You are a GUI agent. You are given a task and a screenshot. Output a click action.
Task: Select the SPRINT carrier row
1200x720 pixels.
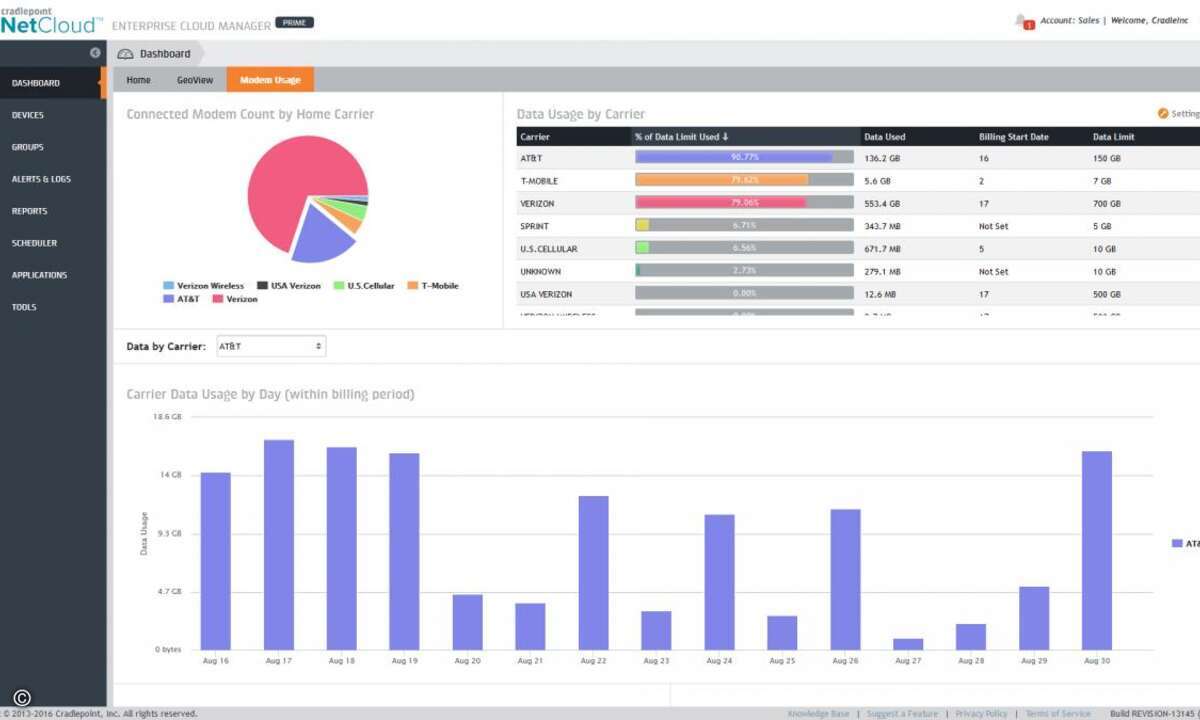pyautogui.click(x=858, y=226)
